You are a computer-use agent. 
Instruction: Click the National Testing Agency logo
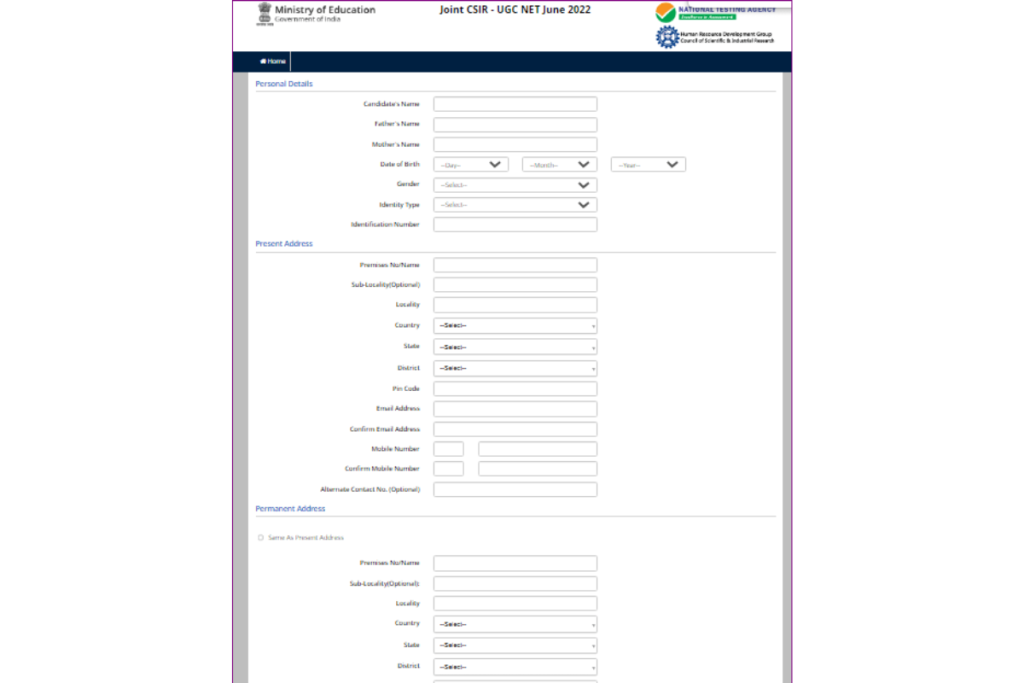coord(666,13)
